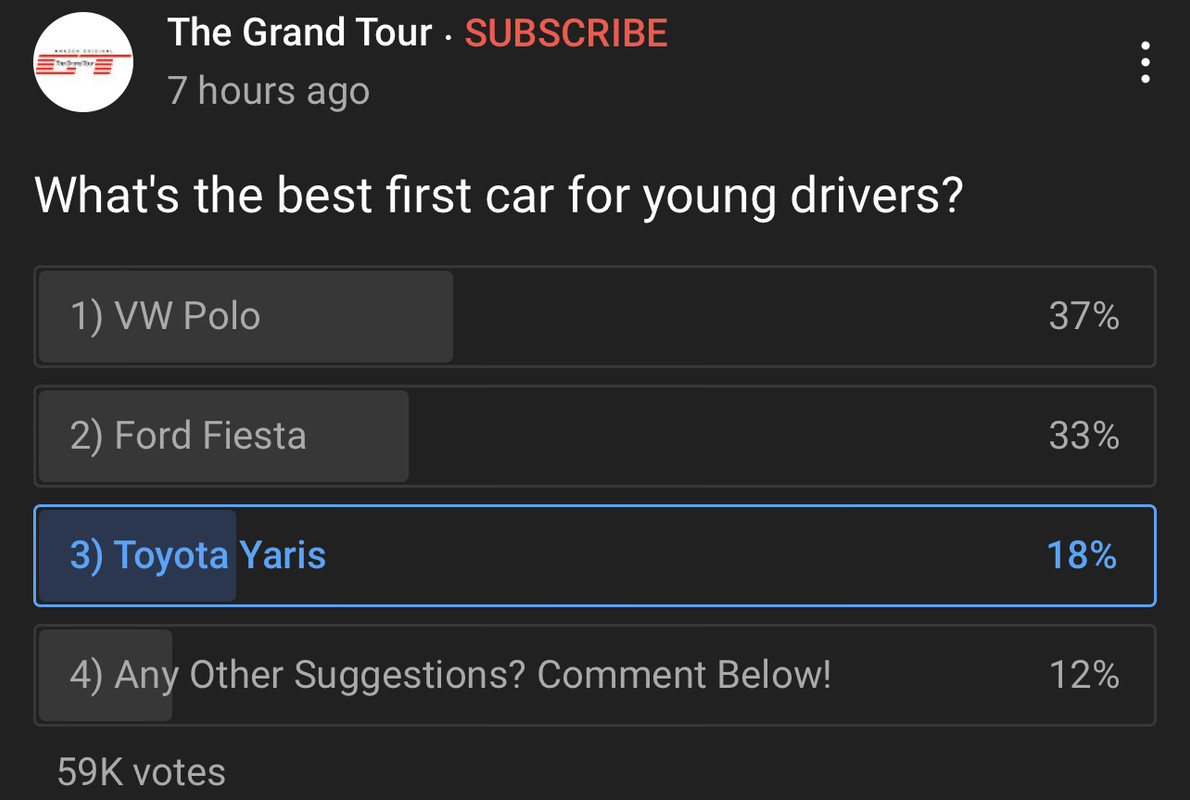Click the blue 18% Toyota Yaris result
The height and width of the screenshot is (800, 1190).
tap(1081, 556)
